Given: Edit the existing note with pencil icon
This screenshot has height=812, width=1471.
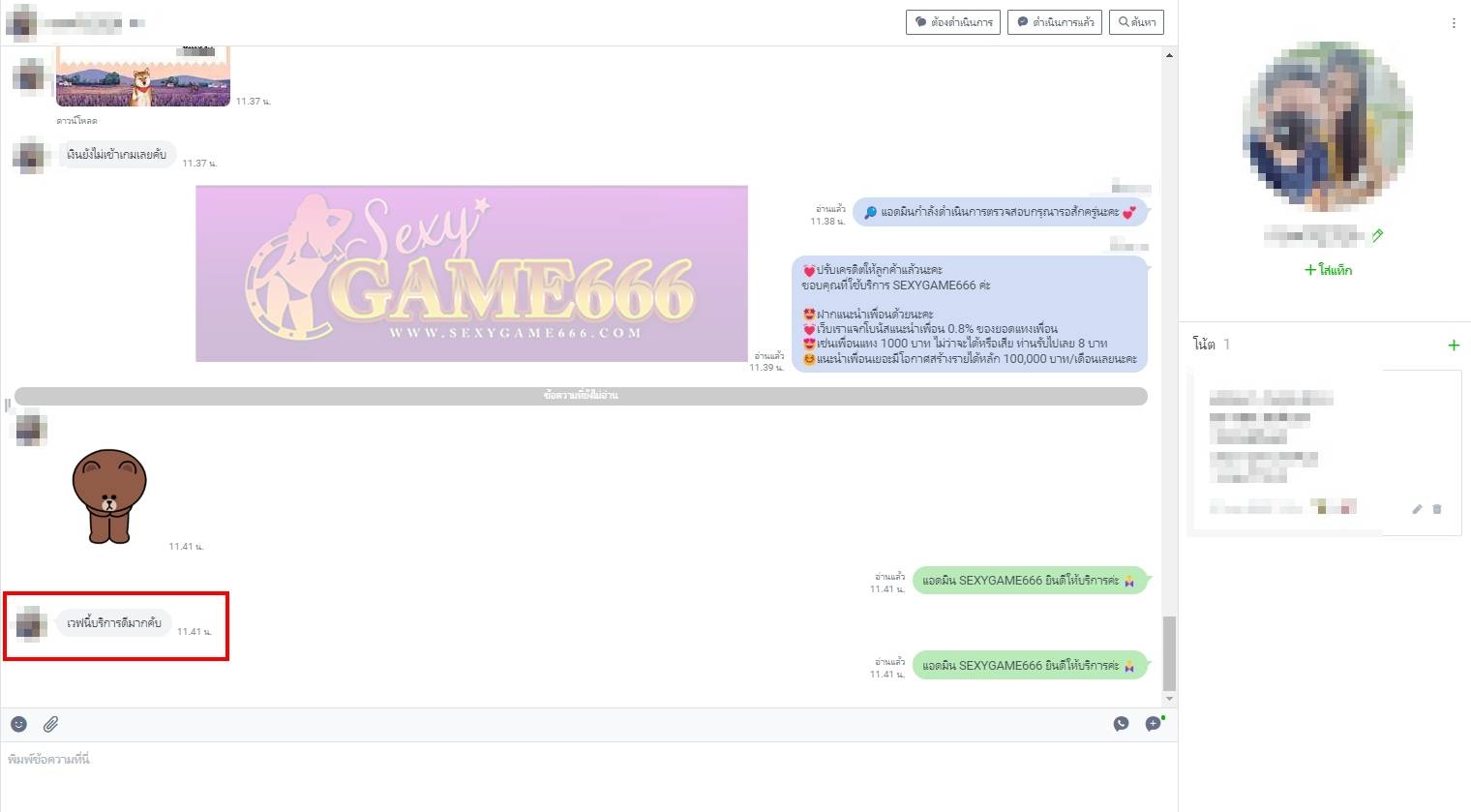Looking at the screenshot, I should click(1417, 509).
